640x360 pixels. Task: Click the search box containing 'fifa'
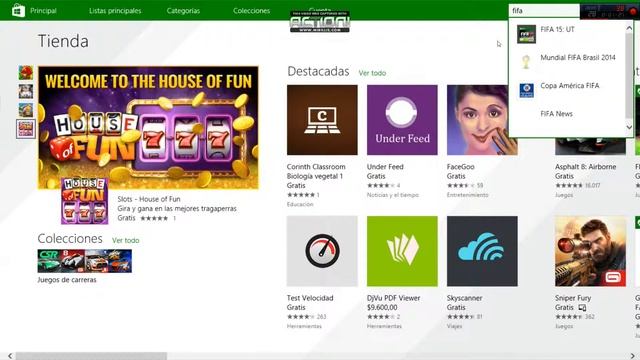pyautogui.click(x=544, y=11)
